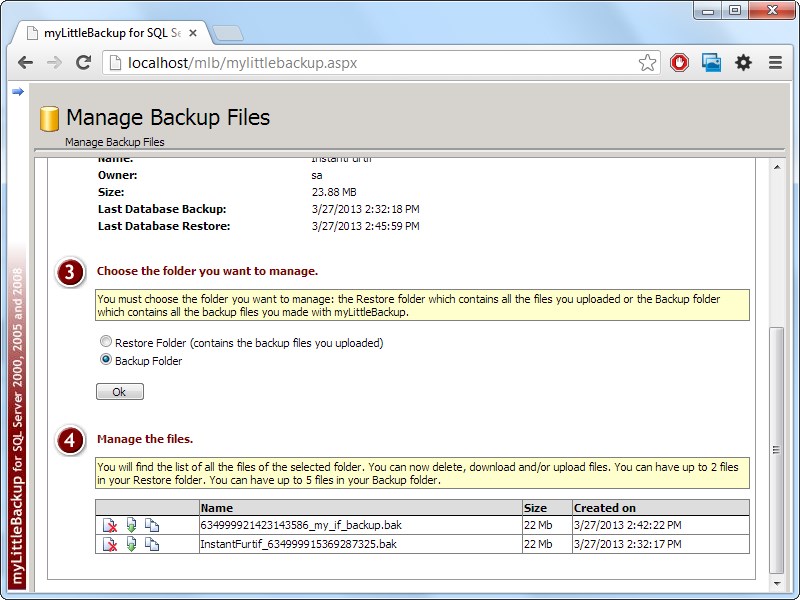
Task: Click the 22 Mb size of the InstantFurtif file
Action: point(538,544)
